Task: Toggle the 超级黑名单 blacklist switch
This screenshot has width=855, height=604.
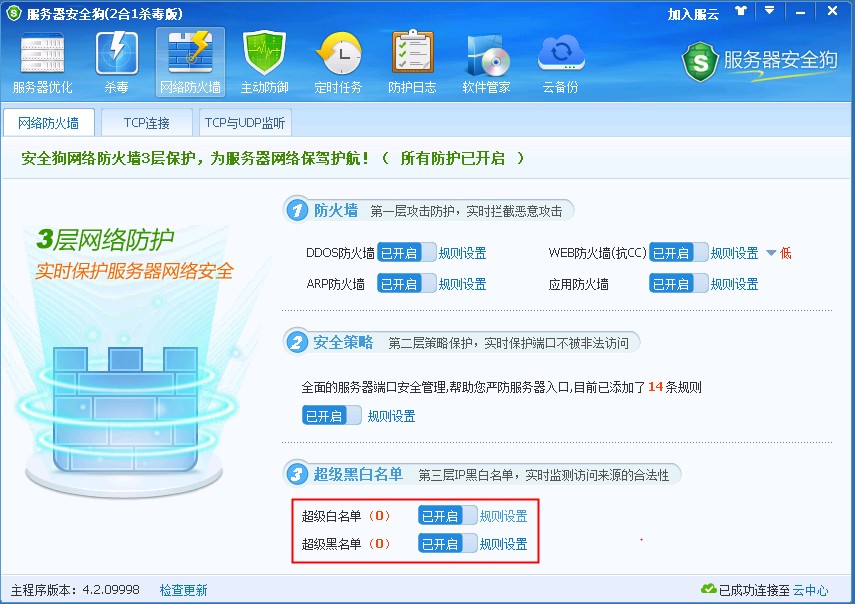Action: pos(447,544)
